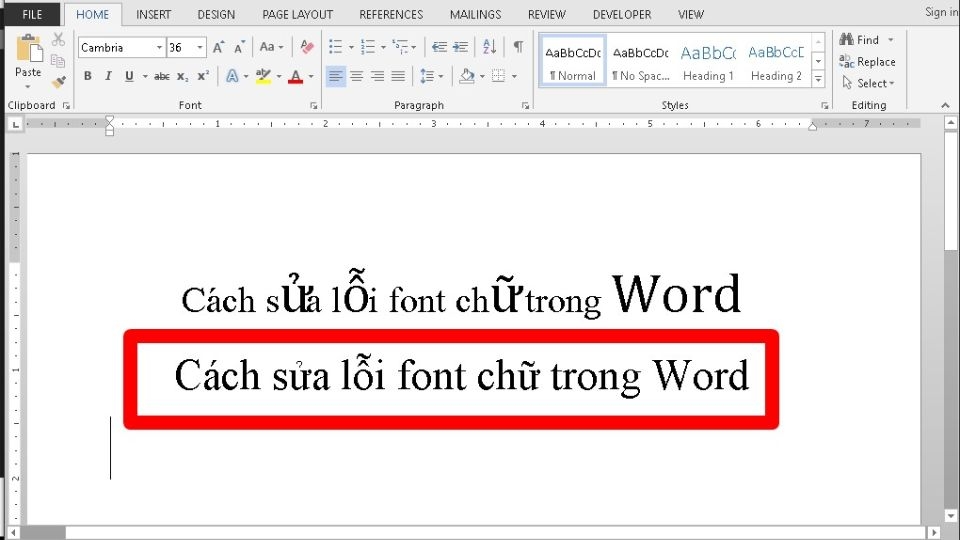Create a multilevel list

click(x=400, y=47)
